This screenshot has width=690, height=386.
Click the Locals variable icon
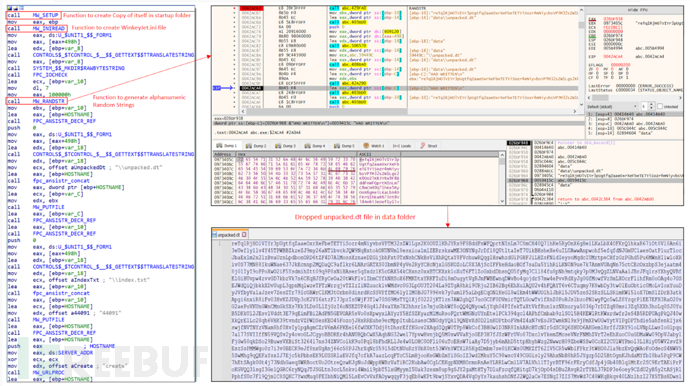pos(396,146)
